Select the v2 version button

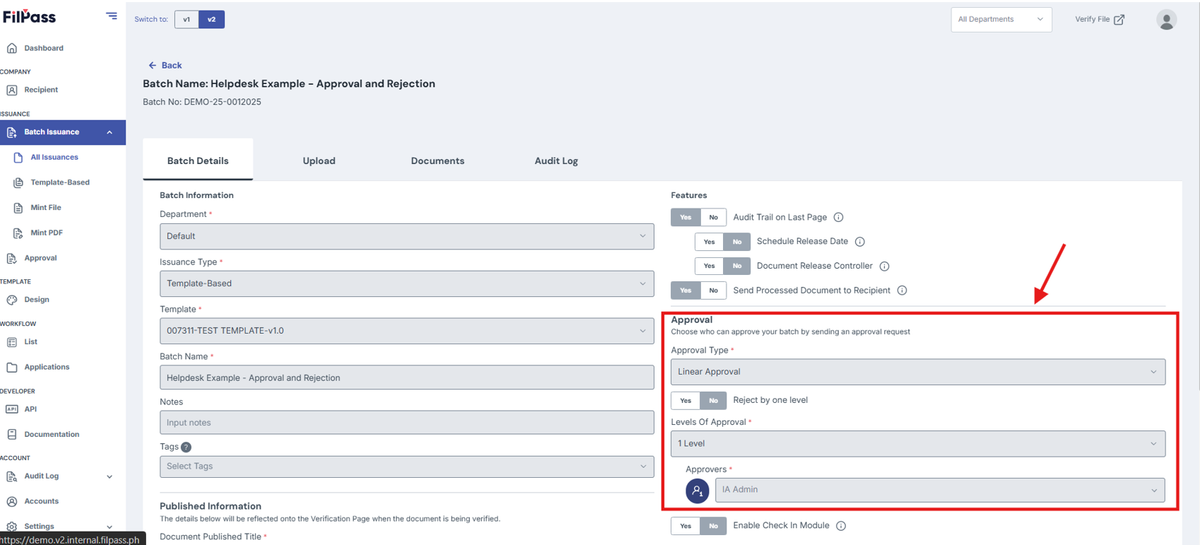[x=211, y=19]
